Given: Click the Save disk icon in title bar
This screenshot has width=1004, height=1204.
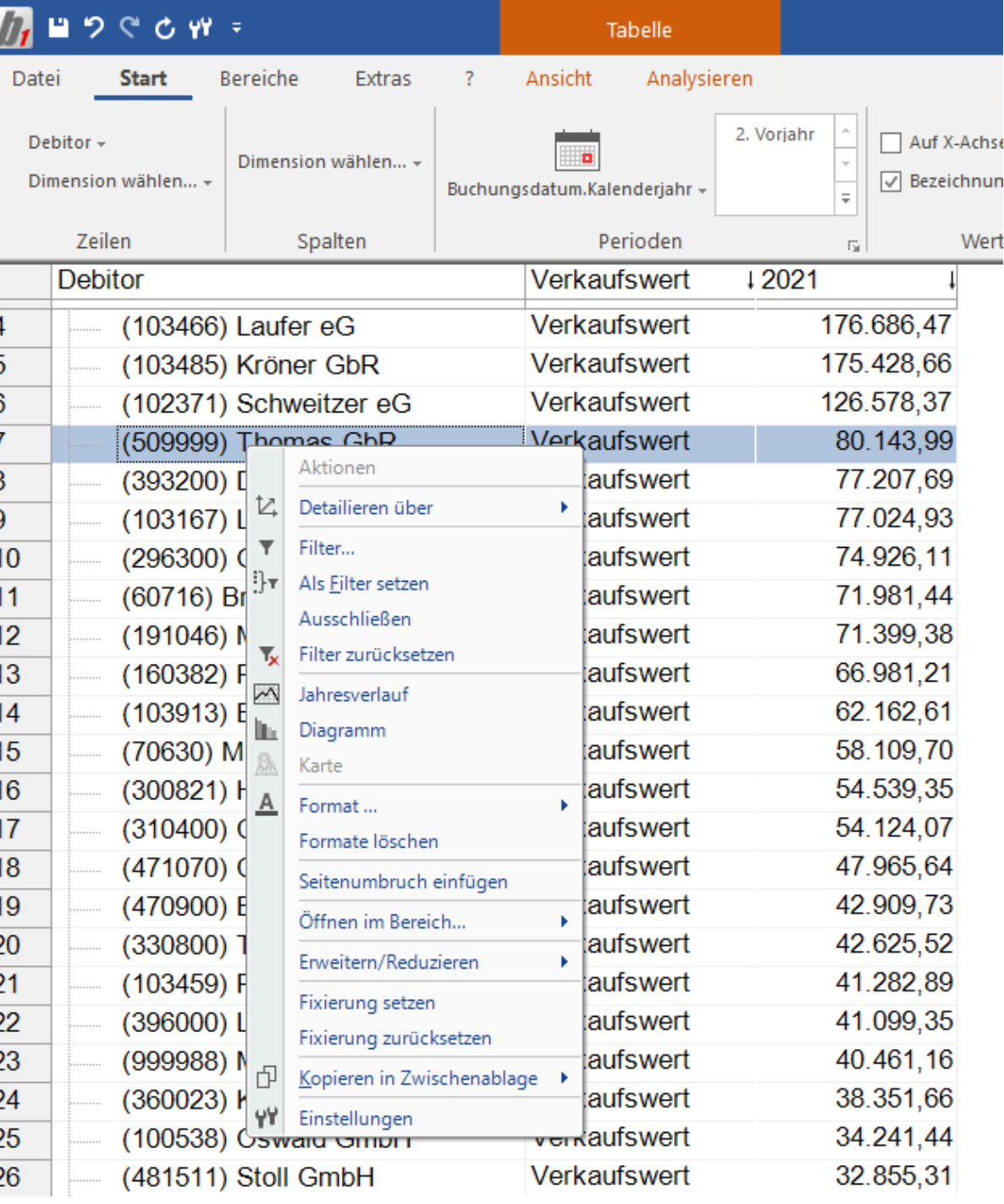Looking at the screenshot, I should tap(58, 28).
